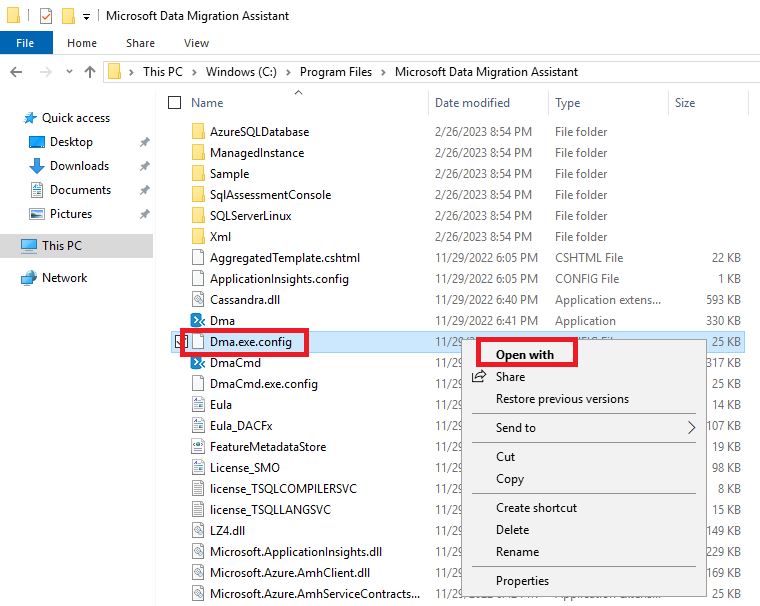This screenshot has height=606, width=760.
Task: Click the Up one level arrow
Action: coord(90,72)
